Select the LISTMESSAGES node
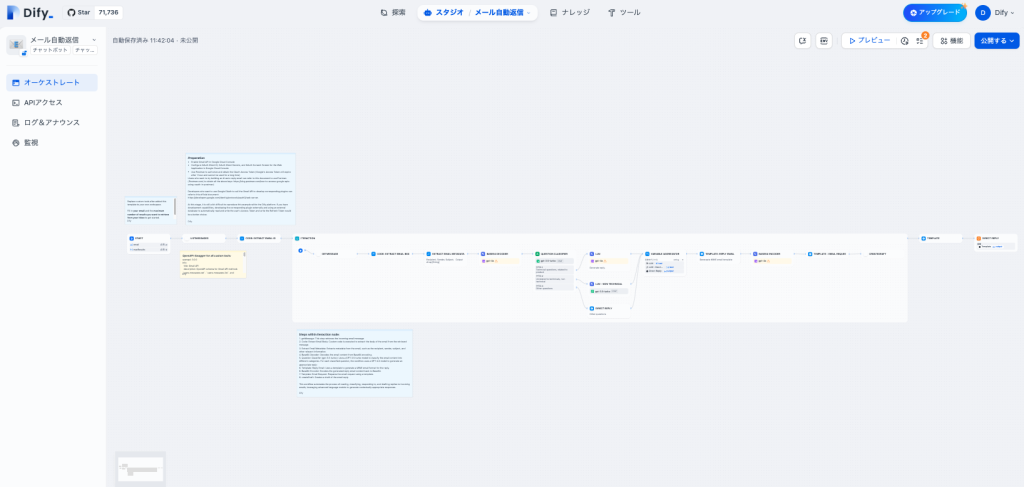Viewport: 1024px width, 487px height. pyautogui.click(x=203, y=239)
